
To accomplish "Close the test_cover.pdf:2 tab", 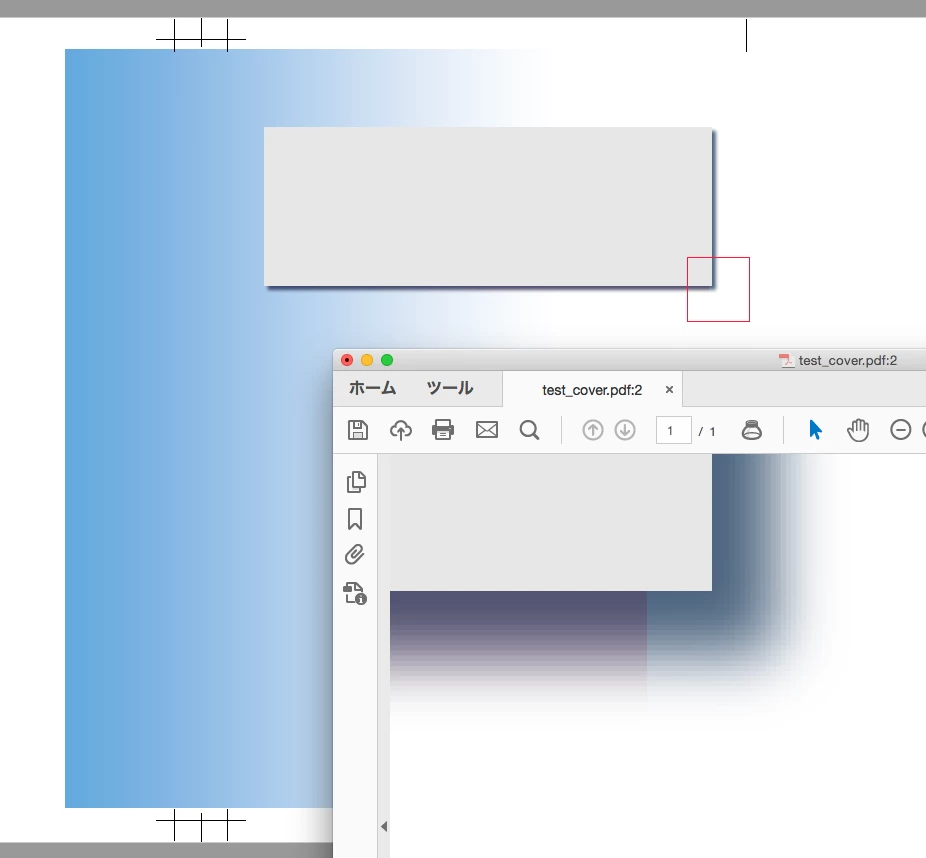I will coord(669,390).
